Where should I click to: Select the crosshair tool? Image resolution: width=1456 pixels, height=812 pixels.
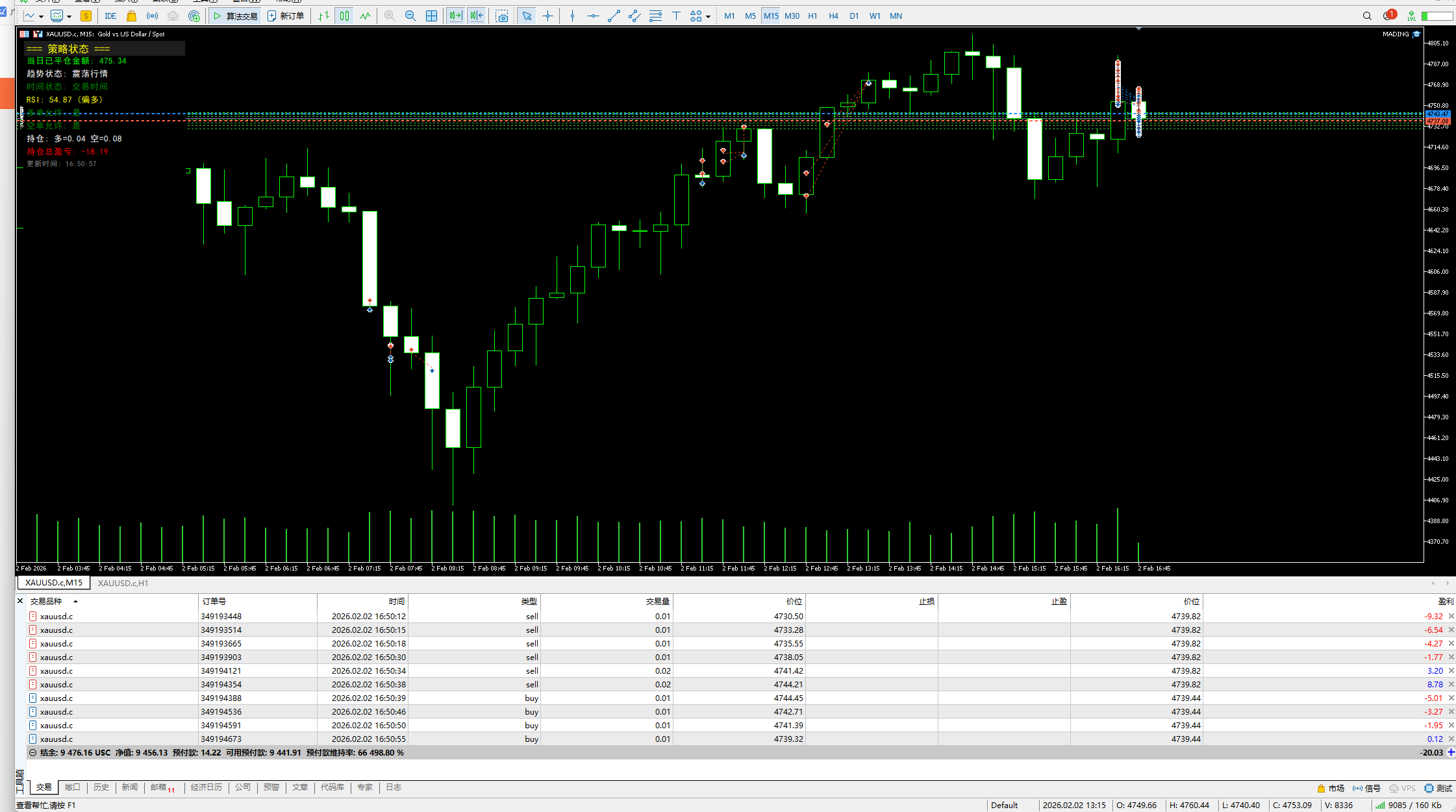(547, 16)
